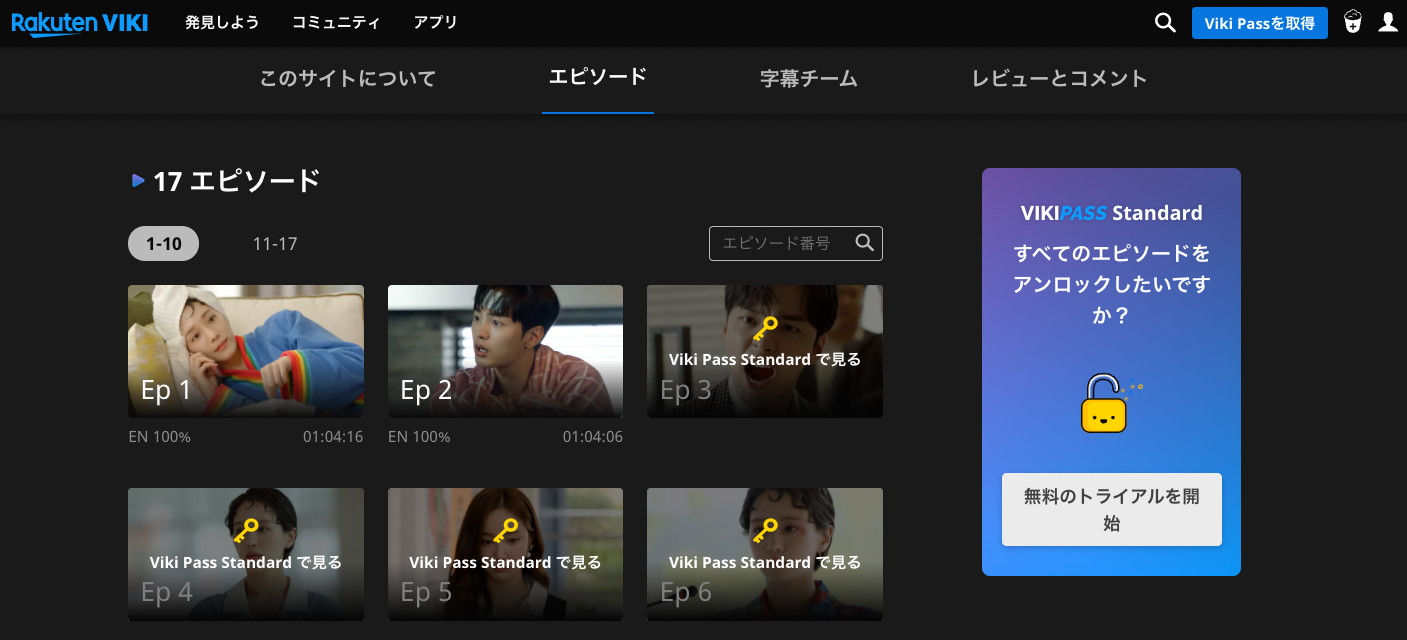
Task: Play the Ep 2 thumbnail
Action: pyautogui.click(x=505, y=351)
